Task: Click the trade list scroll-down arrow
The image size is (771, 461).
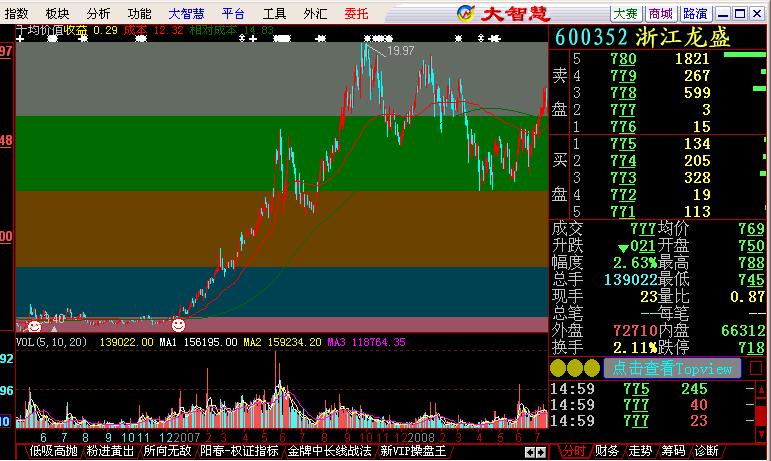Action: pos(761,434)
